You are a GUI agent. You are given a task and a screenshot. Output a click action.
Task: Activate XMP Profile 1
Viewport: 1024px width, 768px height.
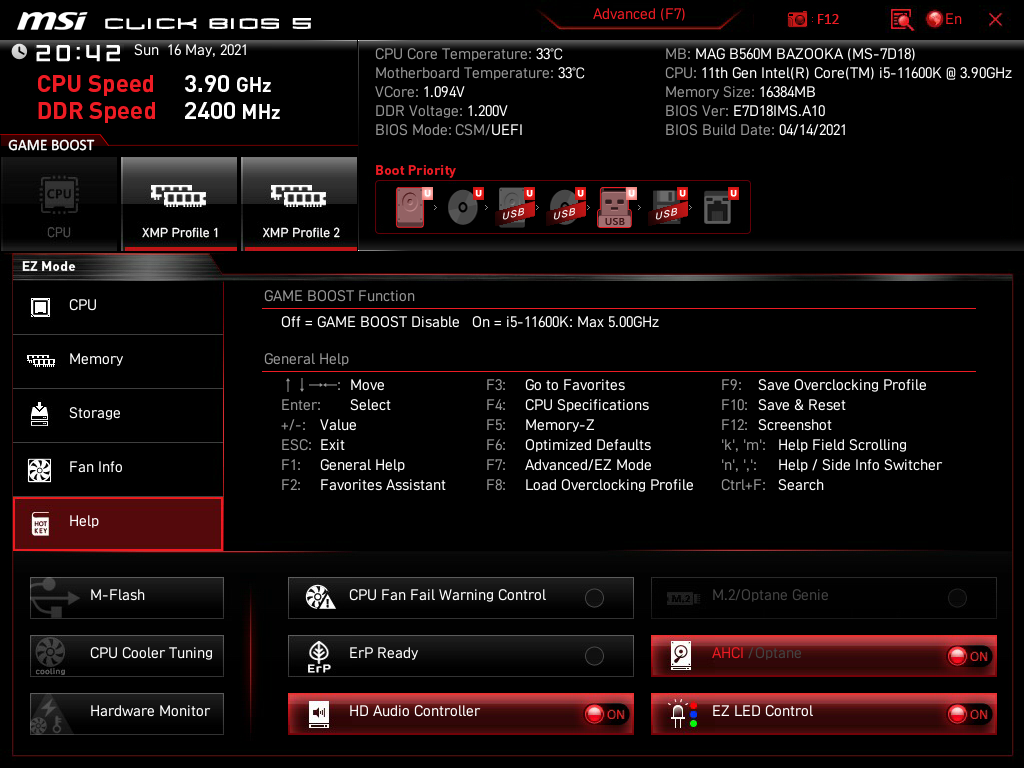click(180, 204)
